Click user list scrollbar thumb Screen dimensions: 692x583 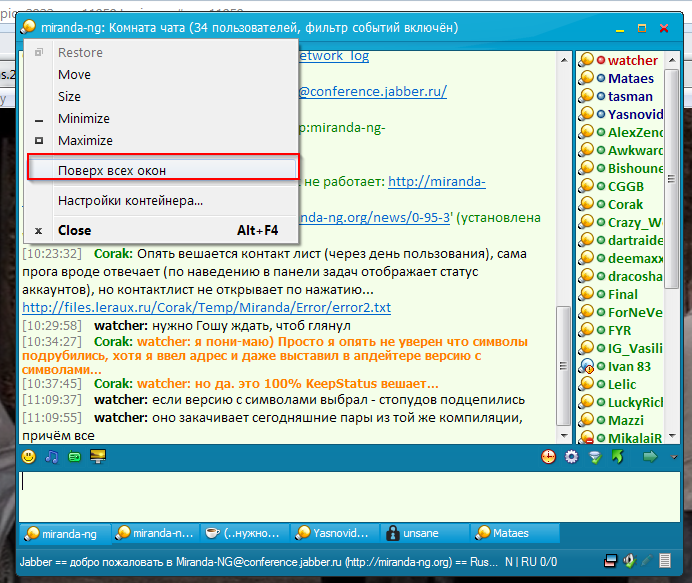[x=671, y=179]
